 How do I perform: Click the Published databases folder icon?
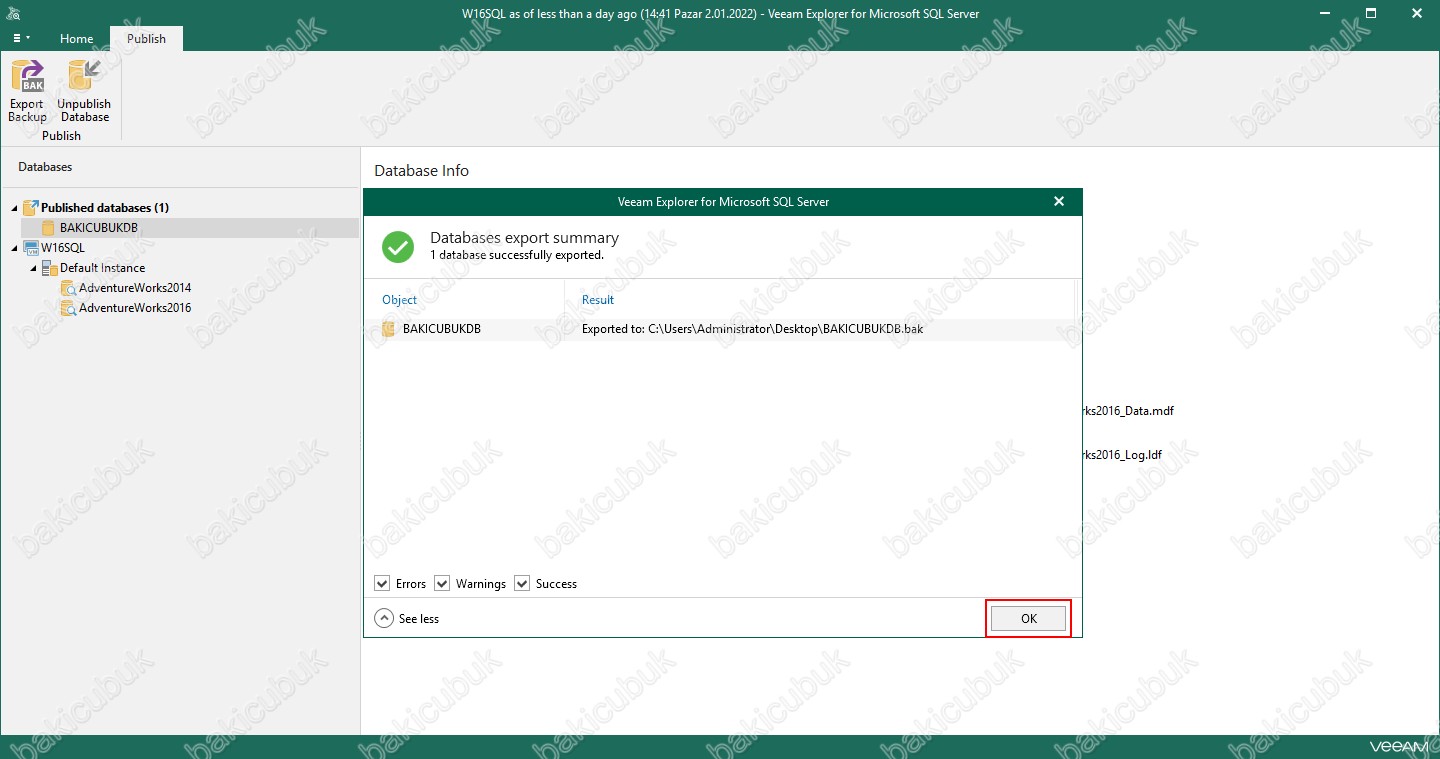point(30,207)
